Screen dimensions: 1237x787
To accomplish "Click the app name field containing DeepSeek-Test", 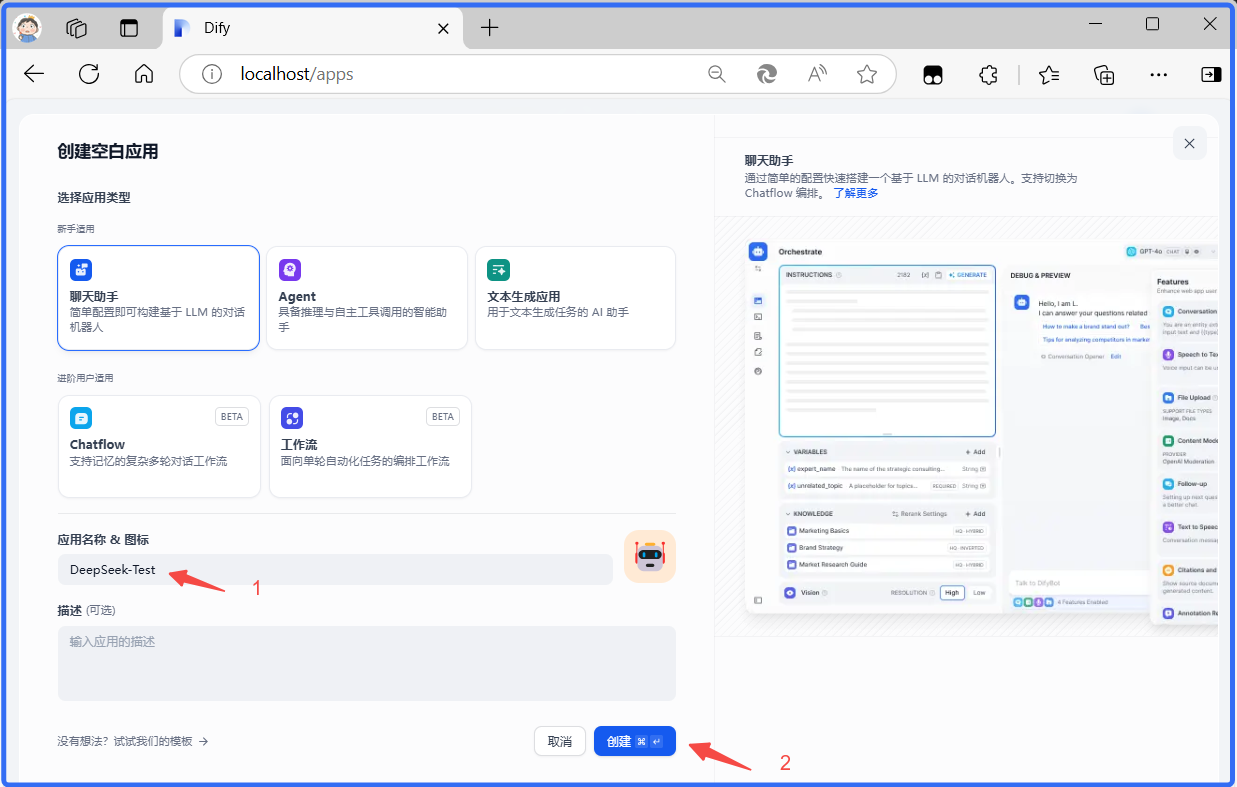I will point(335,570).
